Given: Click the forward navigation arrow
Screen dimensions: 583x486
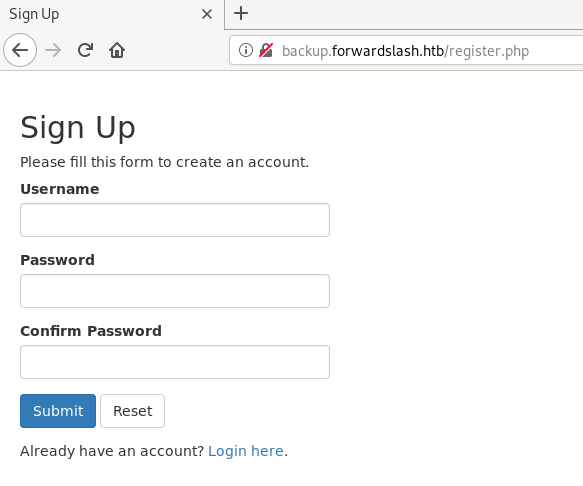Looking at the screenshot, I should tap(53, 50).
